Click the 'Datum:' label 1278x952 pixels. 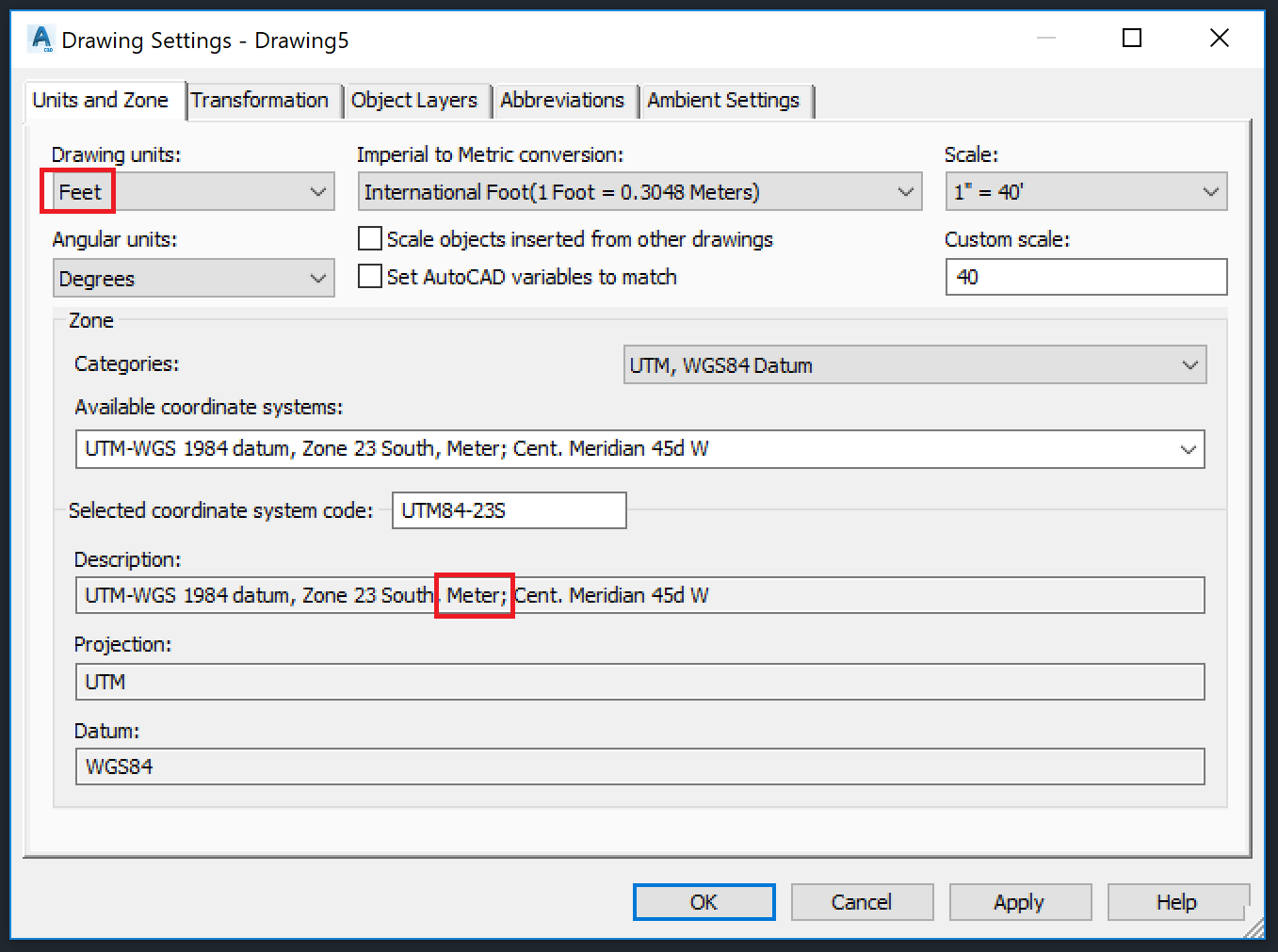[106, 731]
